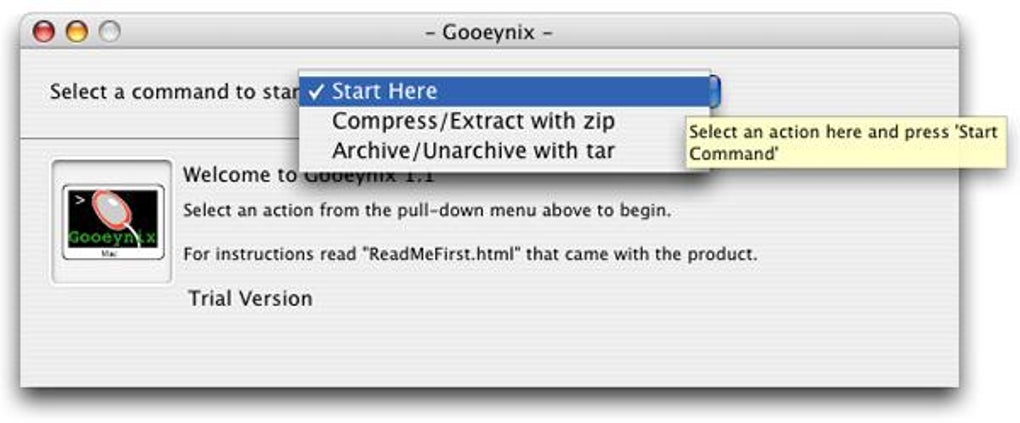Click the 'Select a command to start' label
Image resolution: width=1020 pixels, height=423 pixels.
[x=170, y=92]
